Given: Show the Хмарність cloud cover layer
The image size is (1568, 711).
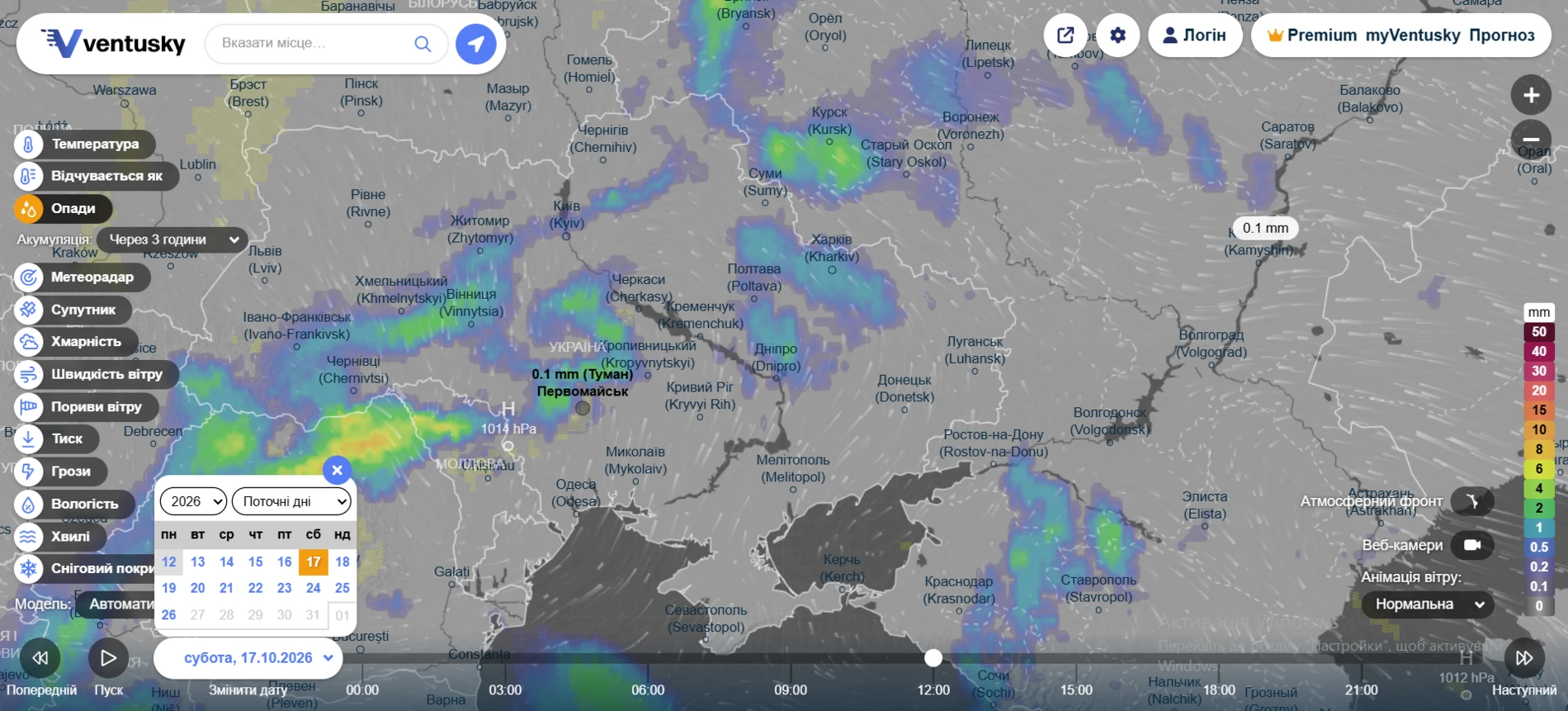Looking at the screenshot, I should point(75,341).
